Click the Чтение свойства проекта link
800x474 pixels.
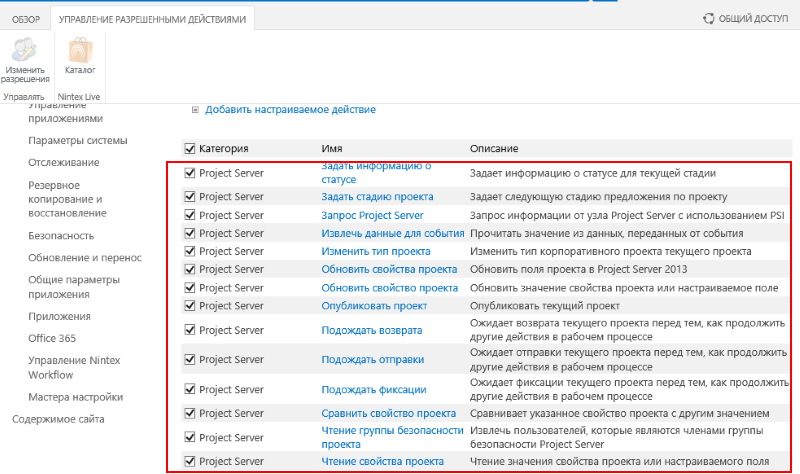point(382,461)
